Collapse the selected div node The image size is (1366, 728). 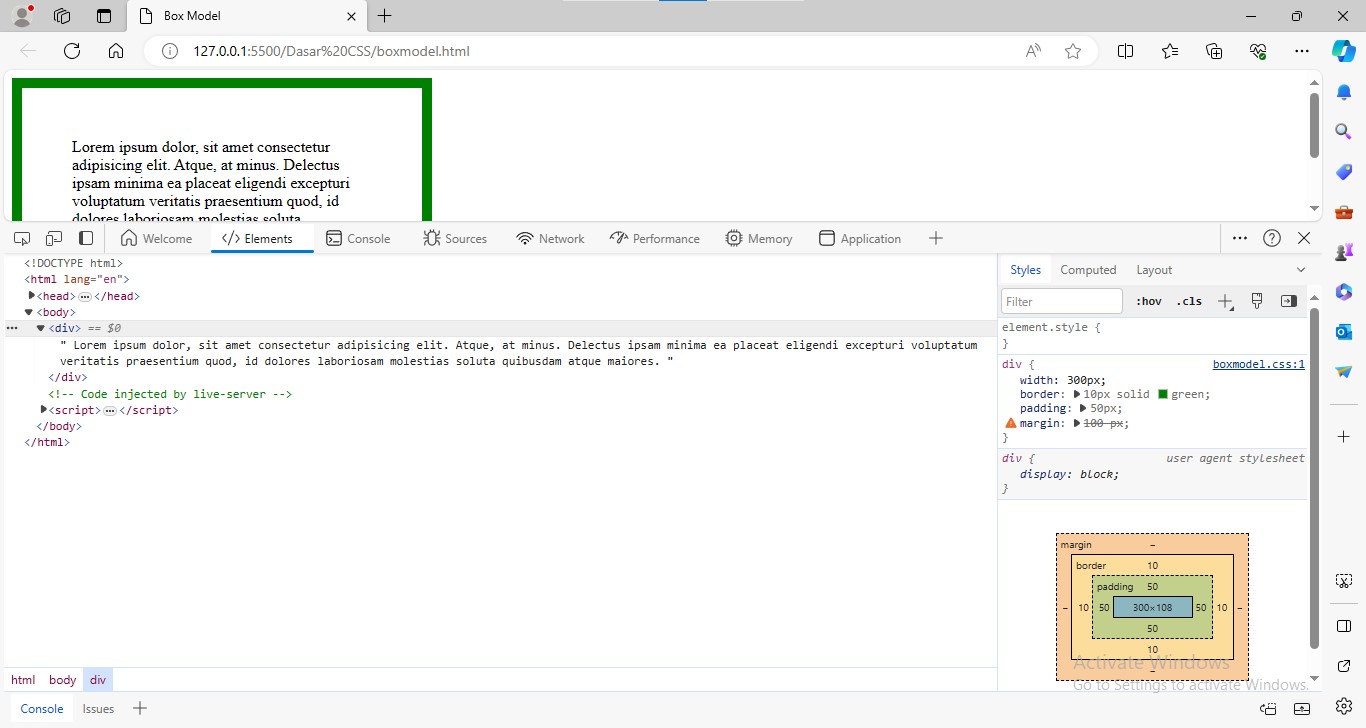pos(41,328)
